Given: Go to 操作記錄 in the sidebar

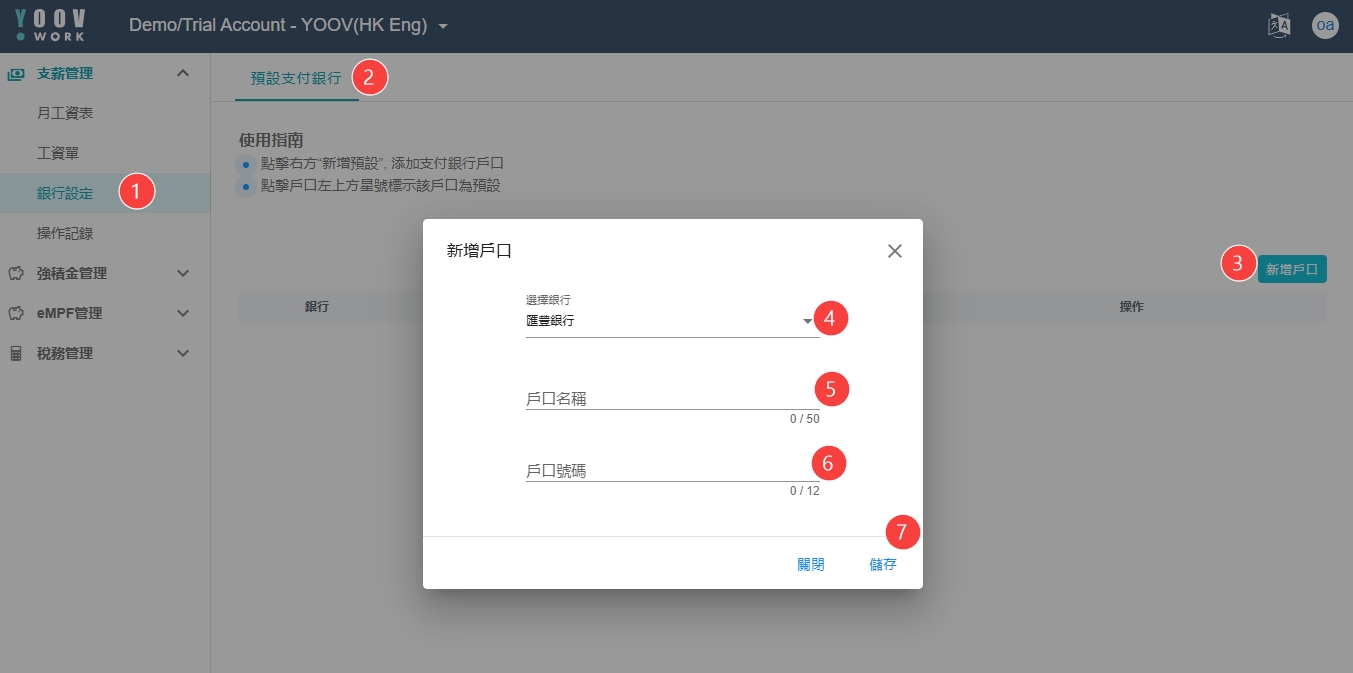Looking at the screenshot, I should pos(65,233).
